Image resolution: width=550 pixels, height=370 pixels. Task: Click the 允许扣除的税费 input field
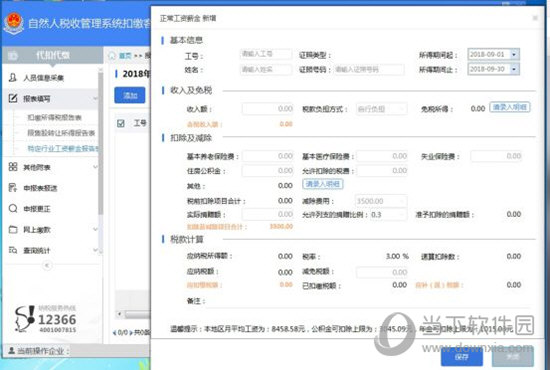coord(382,171)
